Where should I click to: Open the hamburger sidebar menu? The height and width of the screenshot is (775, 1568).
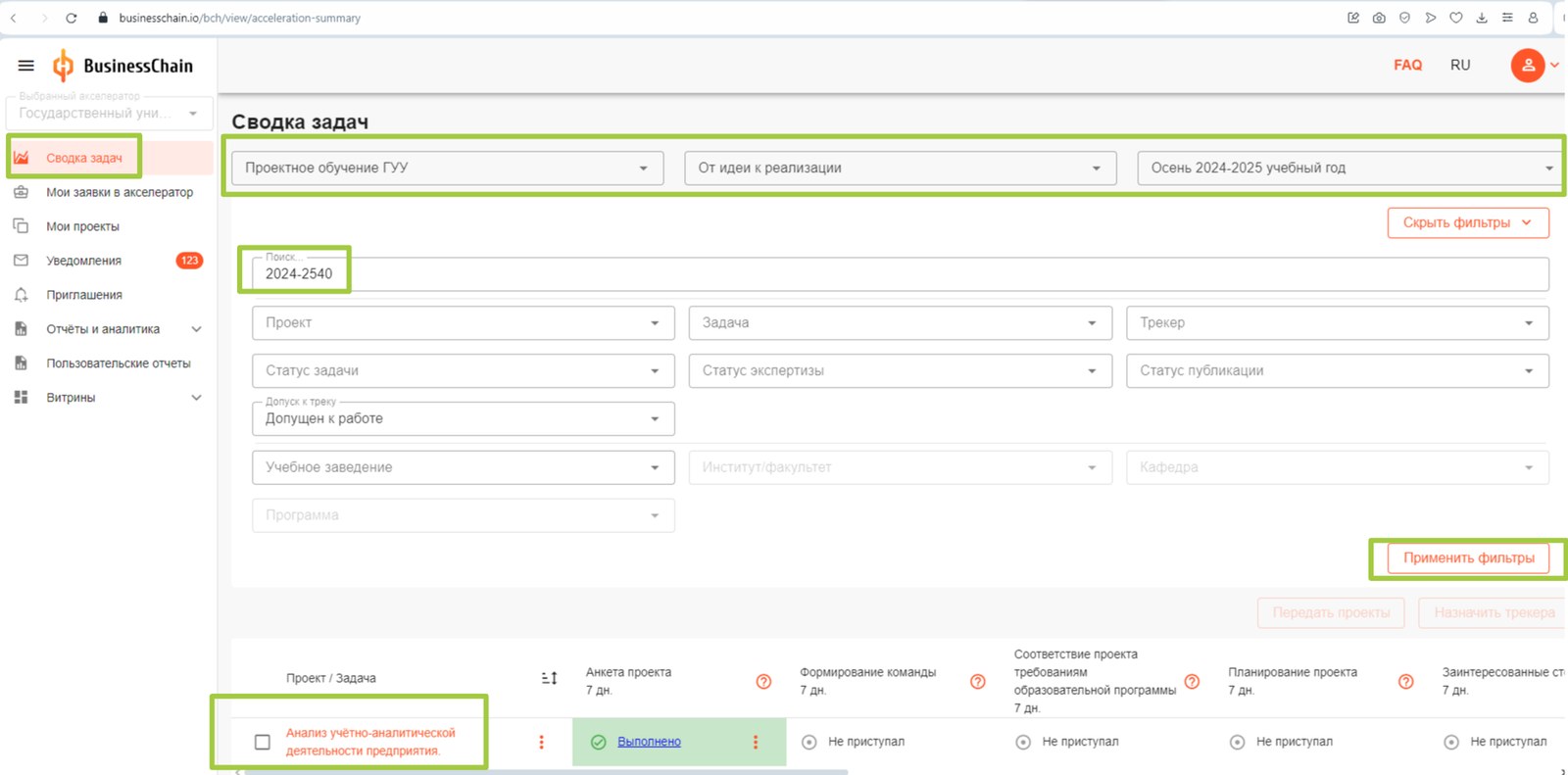tap(25, 66)
